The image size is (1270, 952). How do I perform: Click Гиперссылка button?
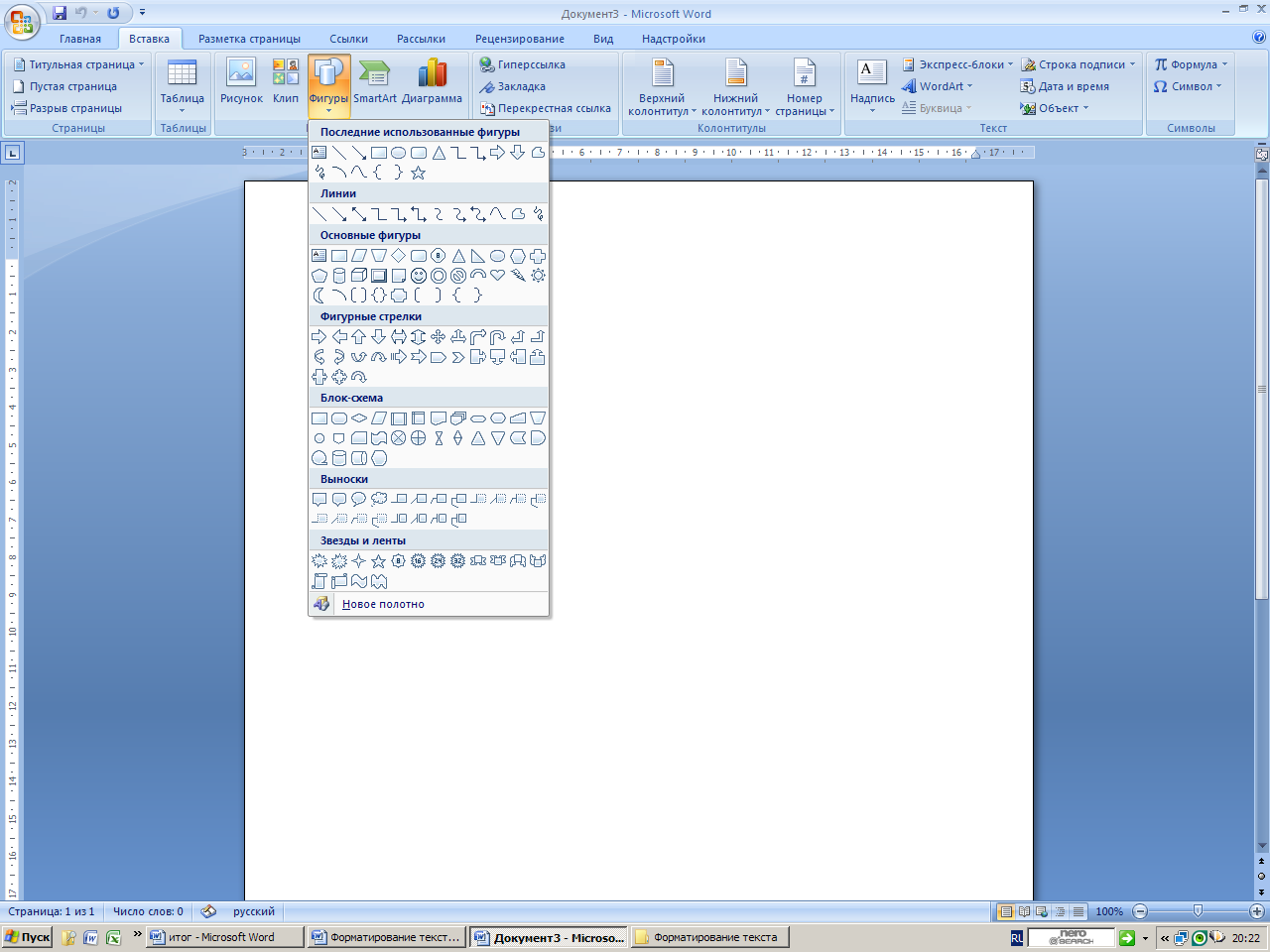(x=523, y=64)
